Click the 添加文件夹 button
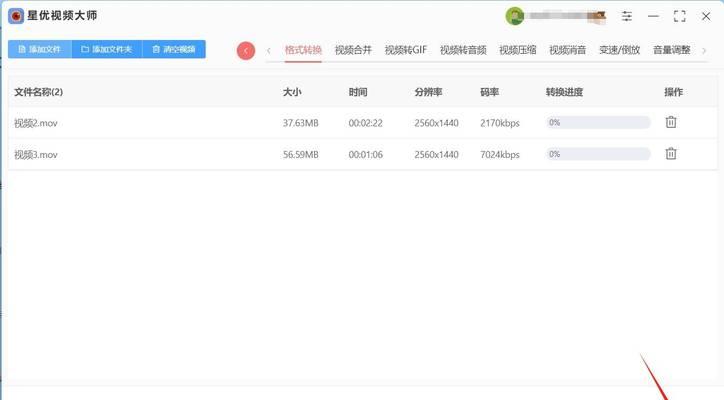This screenshot has height=400, width=724. coord(107,49)
